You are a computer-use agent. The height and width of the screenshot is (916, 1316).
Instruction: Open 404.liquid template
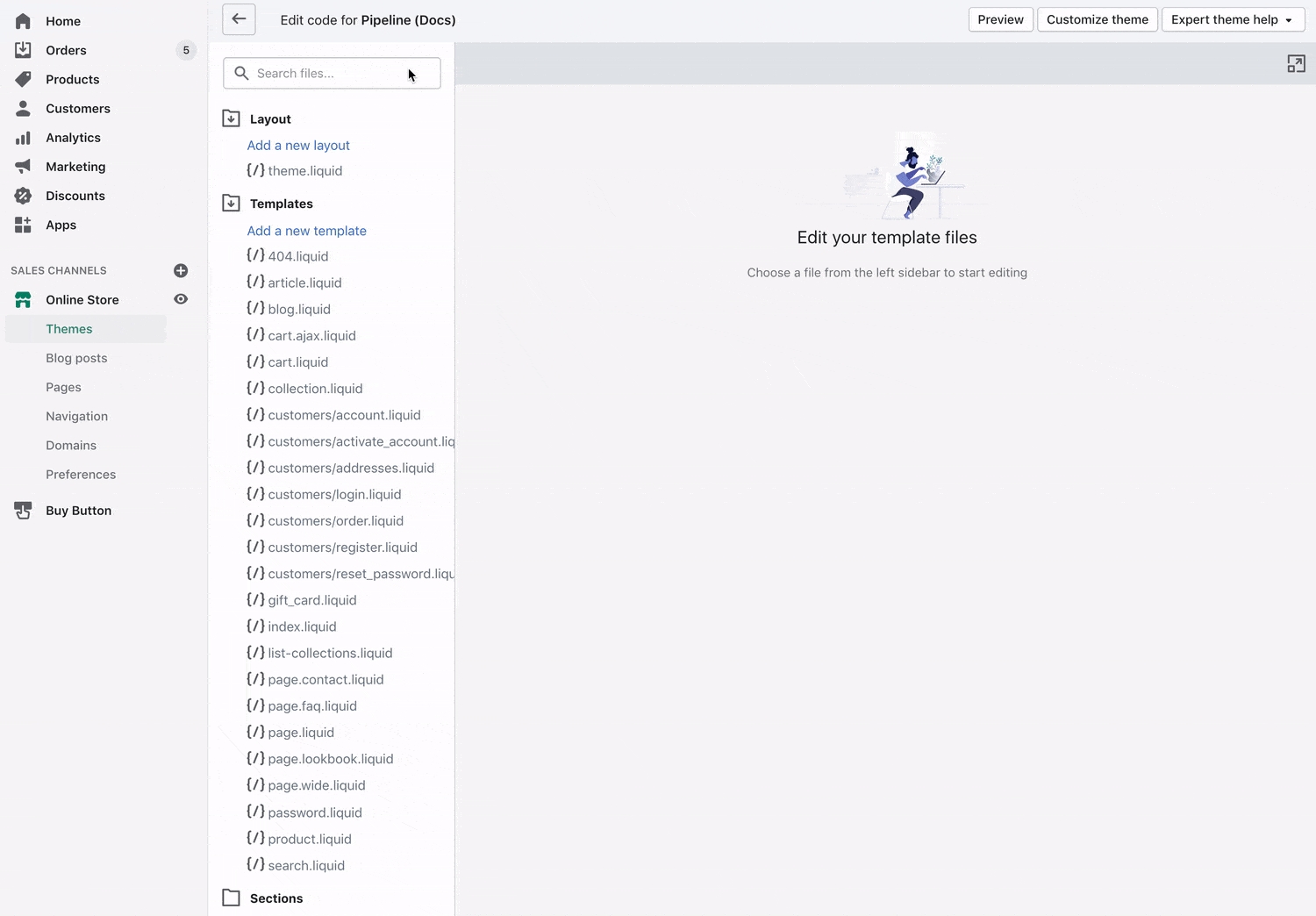coord(288,256)
